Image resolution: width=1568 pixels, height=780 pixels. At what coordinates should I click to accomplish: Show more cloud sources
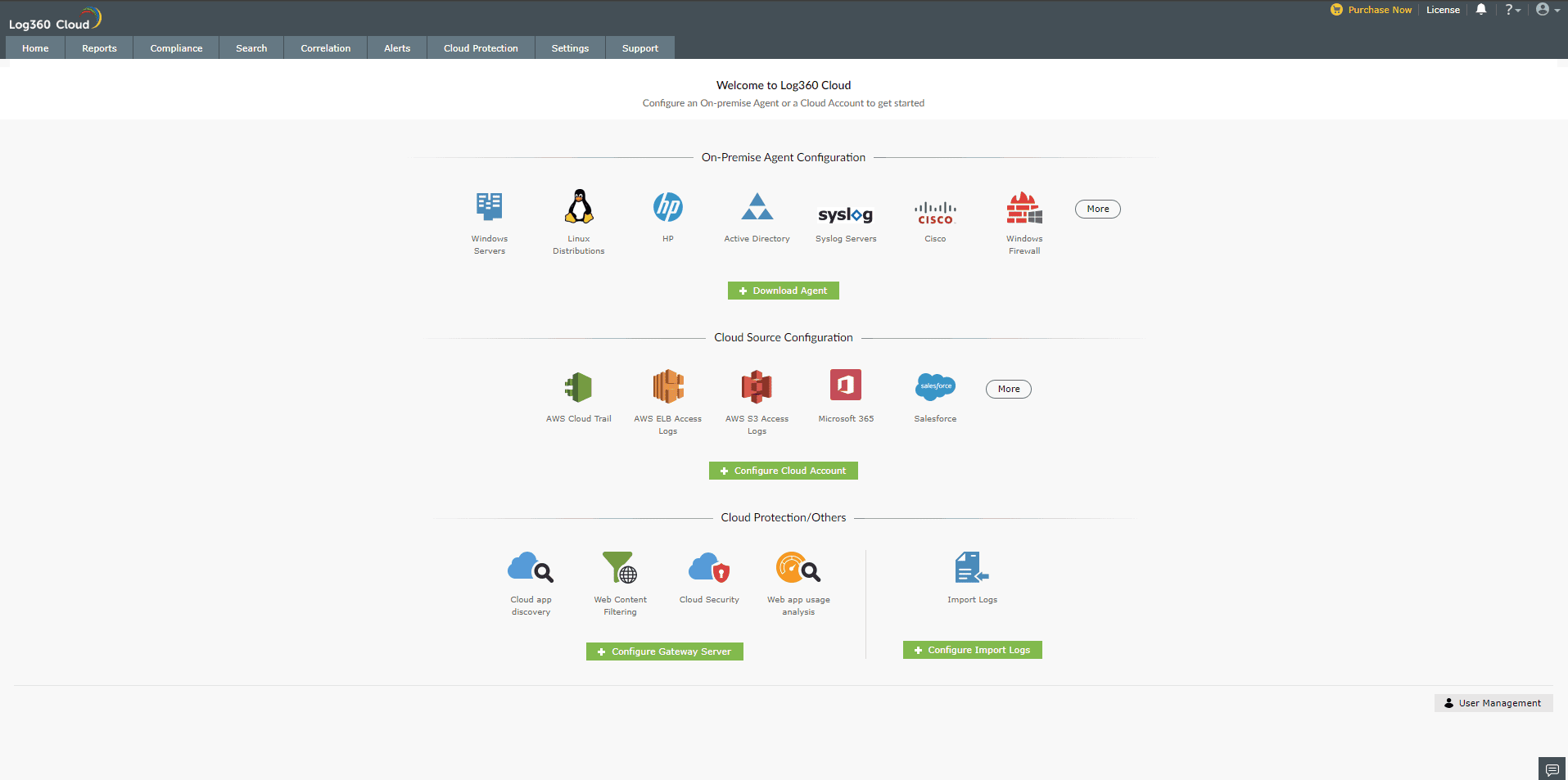[1008, 389]
